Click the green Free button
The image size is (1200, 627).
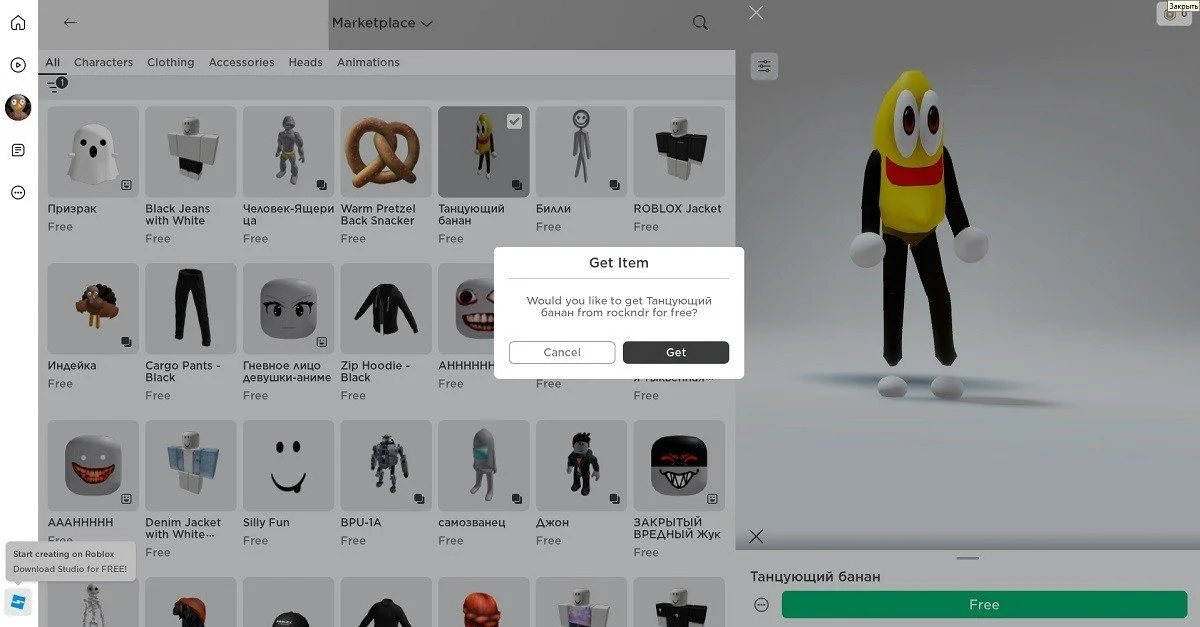[984, 605]
